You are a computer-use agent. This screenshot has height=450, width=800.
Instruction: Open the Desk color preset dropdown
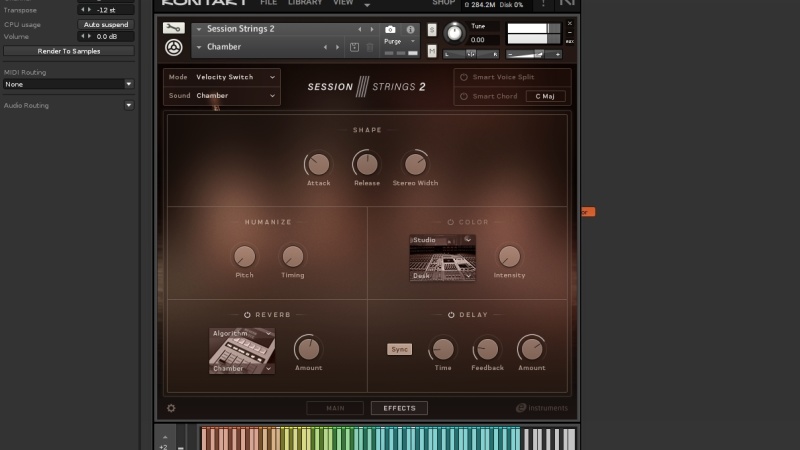(x=442, y=276)
